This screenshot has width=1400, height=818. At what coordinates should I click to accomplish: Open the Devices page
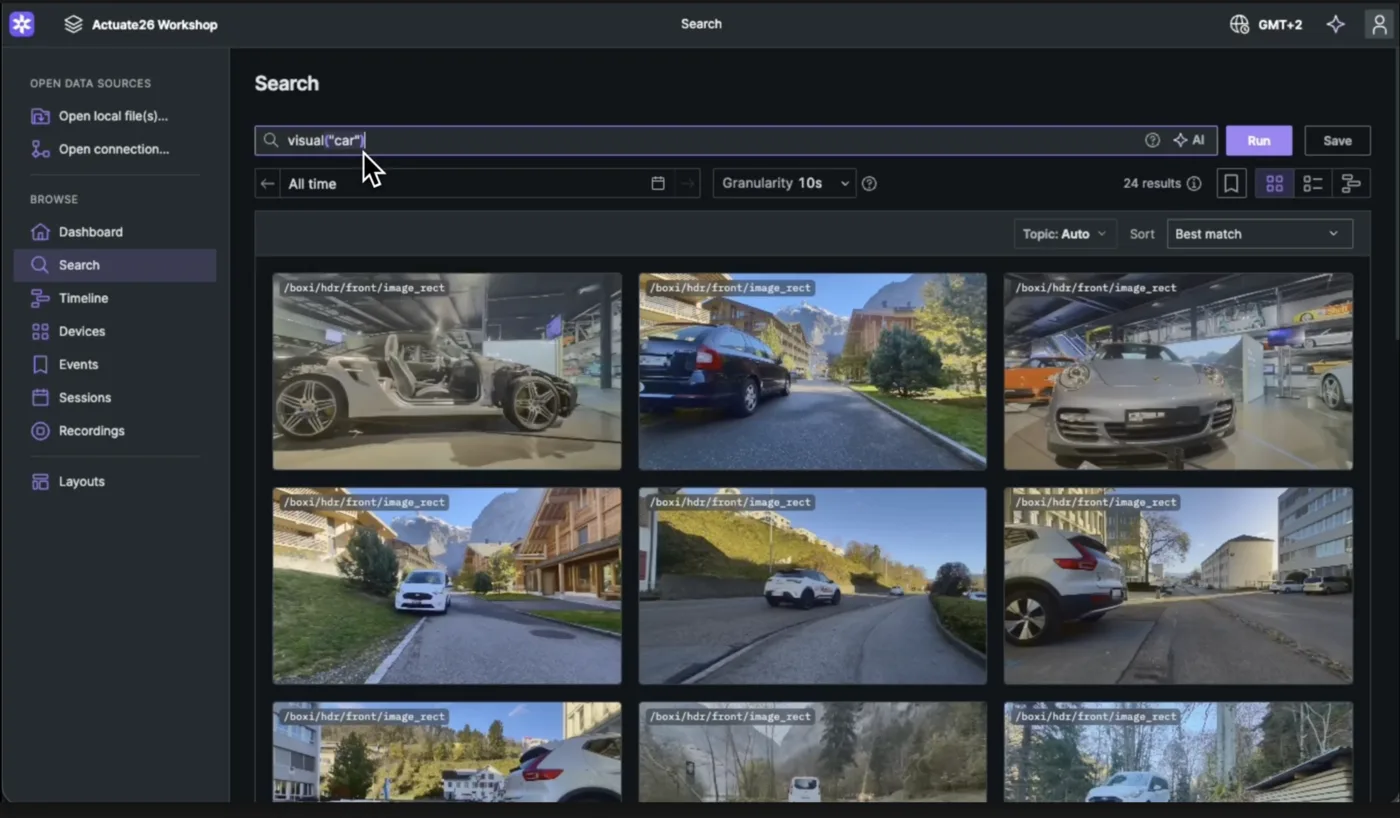115,331
